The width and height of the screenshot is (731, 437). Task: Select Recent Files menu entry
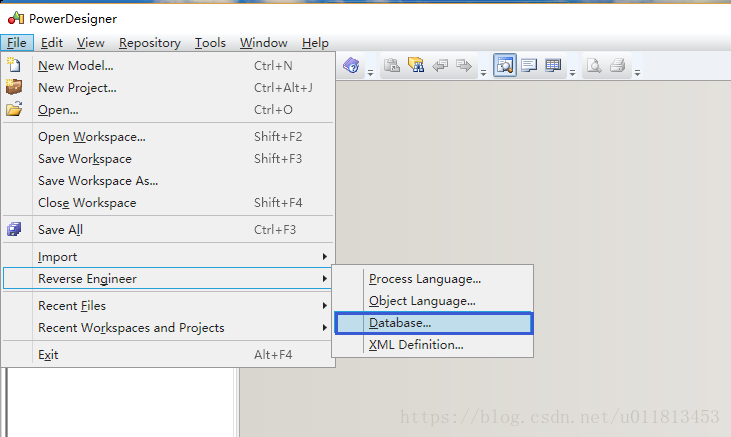168,305
